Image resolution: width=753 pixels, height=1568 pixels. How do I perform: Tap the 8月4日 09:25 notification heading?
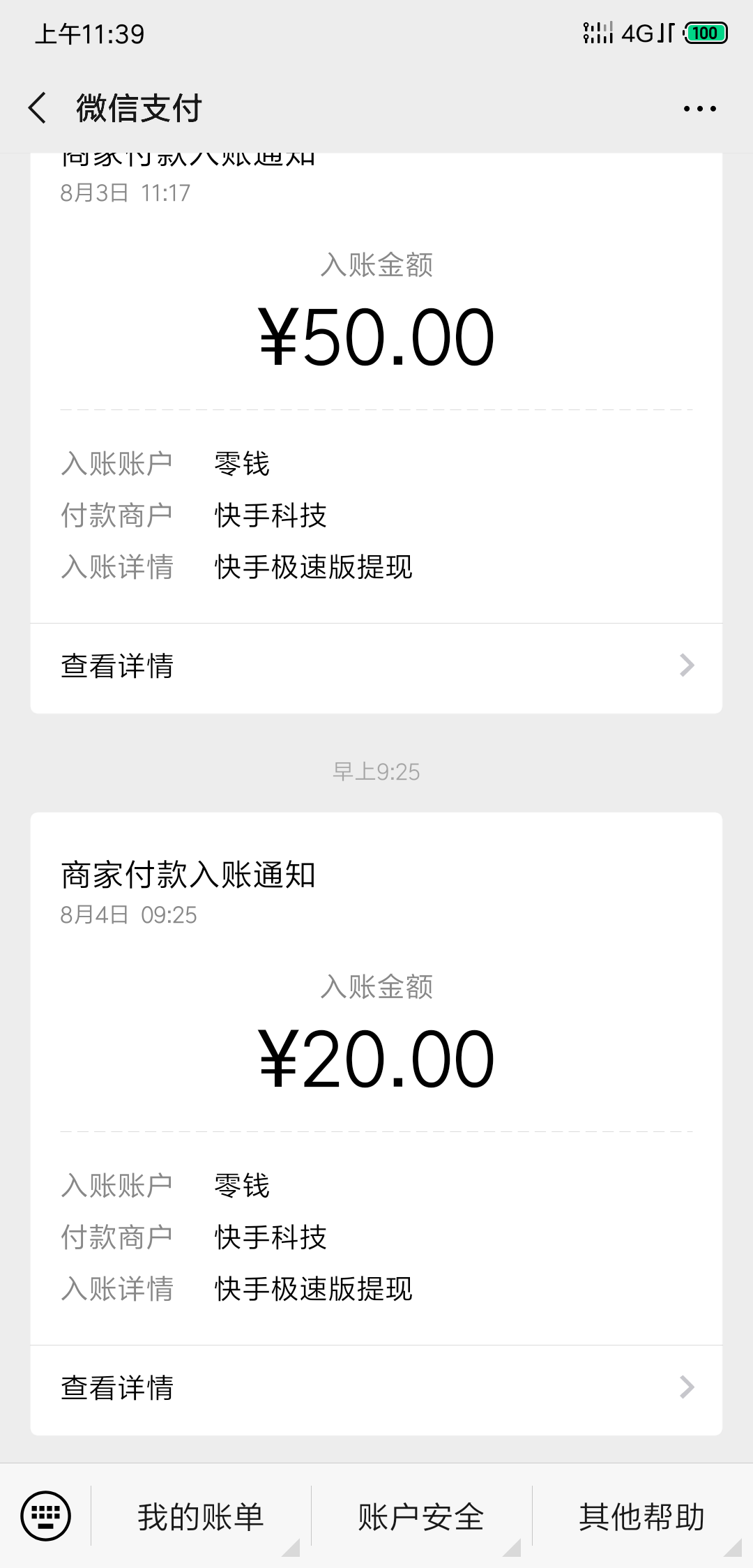click(x=188, y=875)
